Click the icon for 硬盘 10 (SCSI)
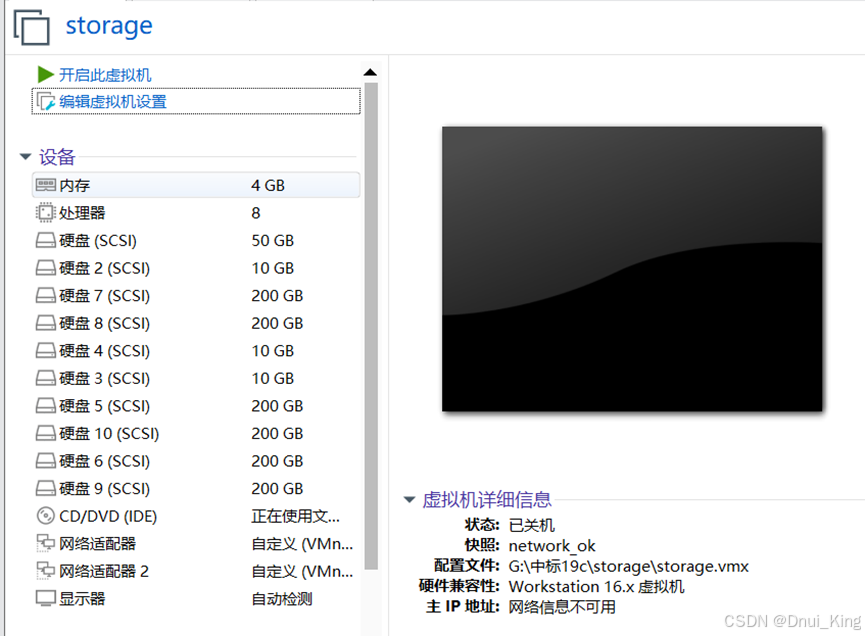This screenshot has height=636, width=865. 45,433
